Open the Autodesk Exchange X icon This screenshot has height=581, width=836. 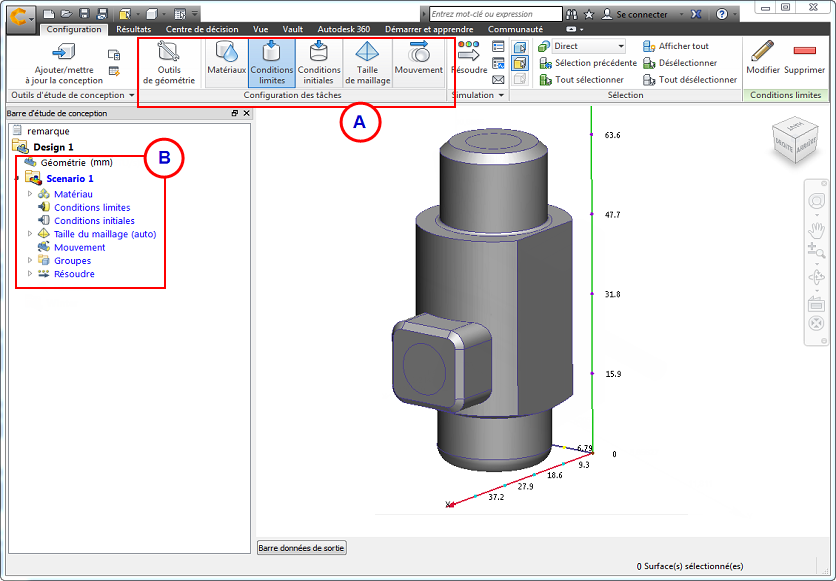(x=696, y=14)
